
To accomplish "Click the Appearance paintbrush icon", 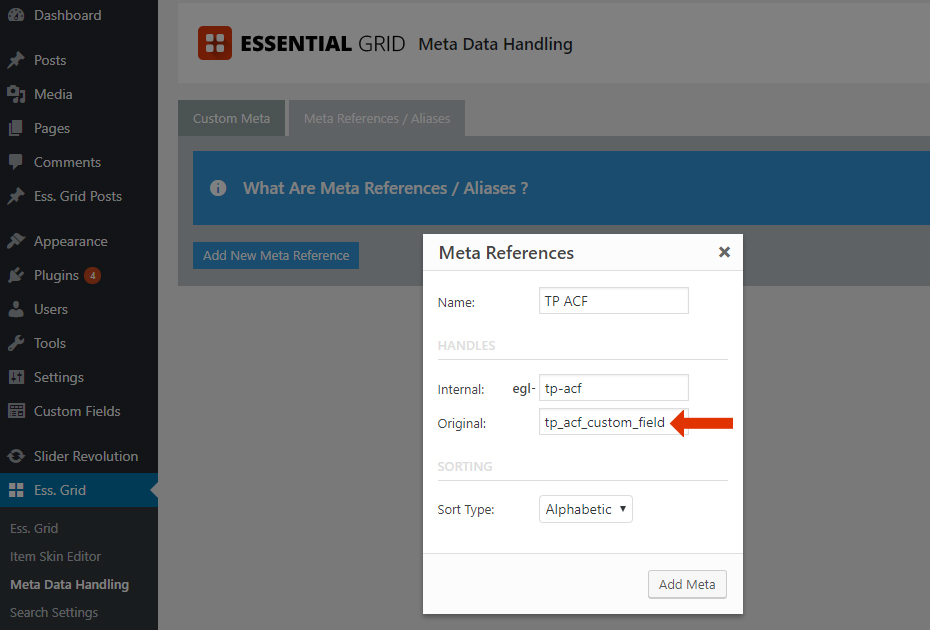I will click(16, 241).
